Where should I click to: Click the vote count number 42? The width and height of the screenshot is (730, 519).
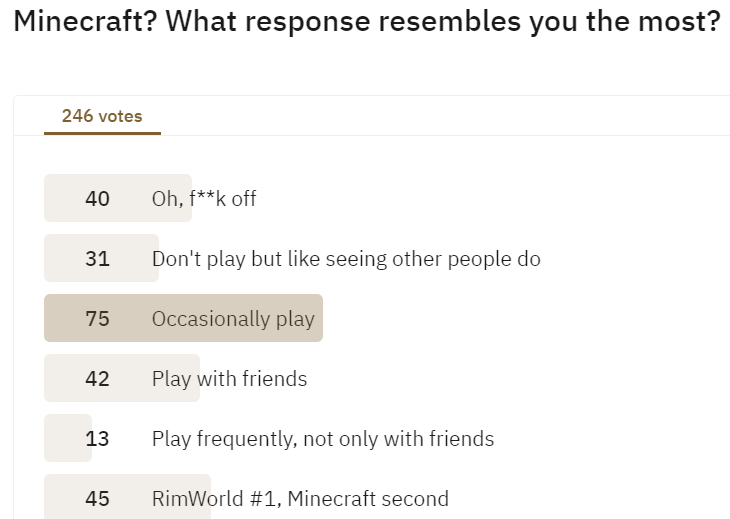click(x=97, y=379)
